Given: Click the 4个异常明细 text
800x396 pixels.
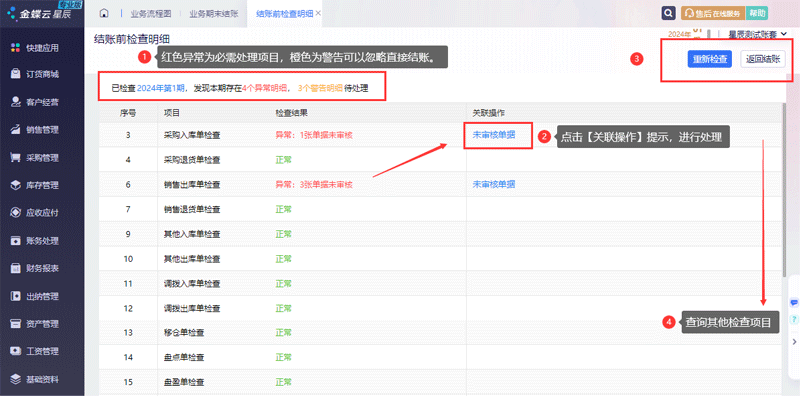Looking at the screenshot, I should pos(264,88).
